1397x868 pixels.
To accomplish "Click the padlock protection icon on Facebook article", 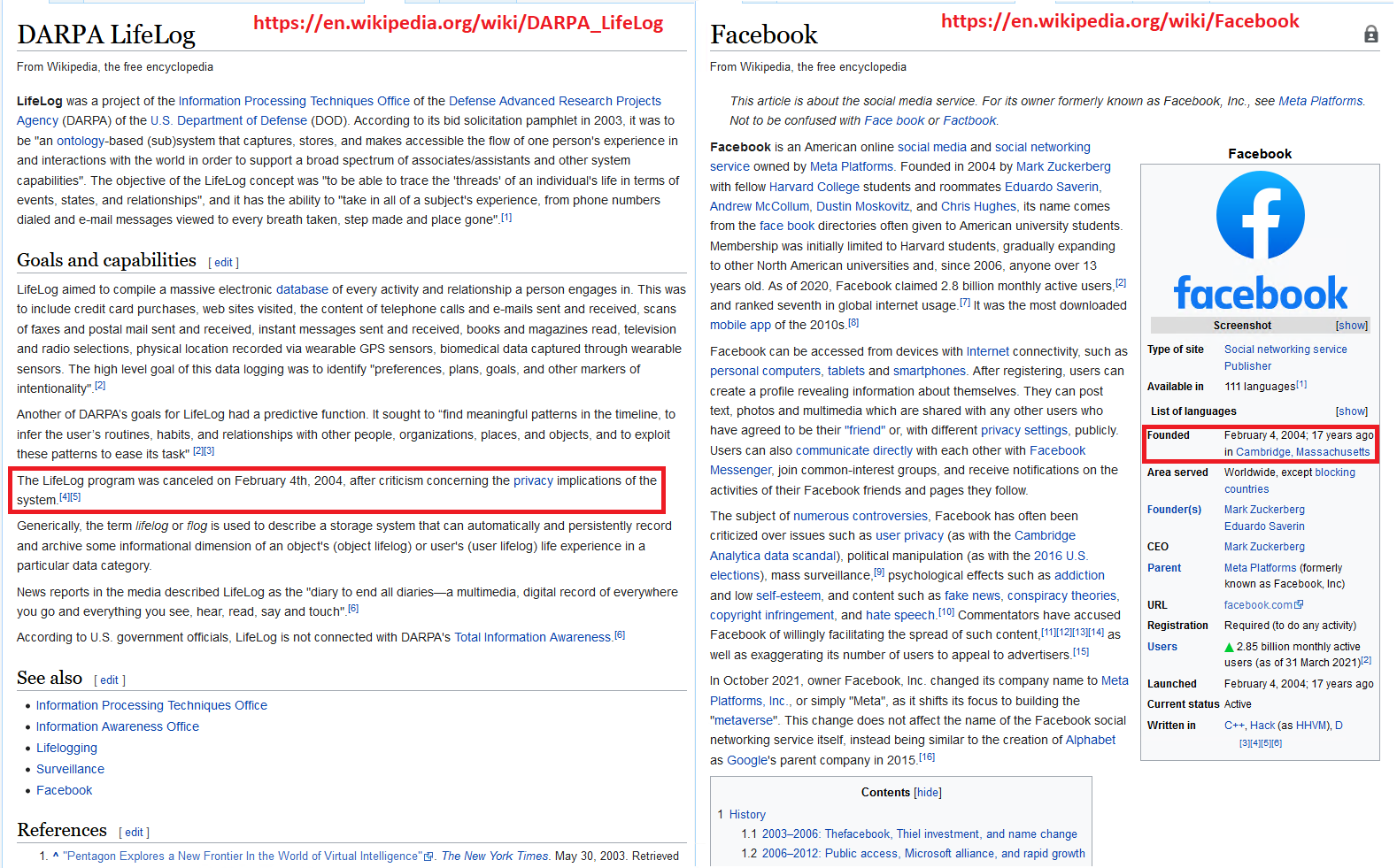I will coord(1370,35).
